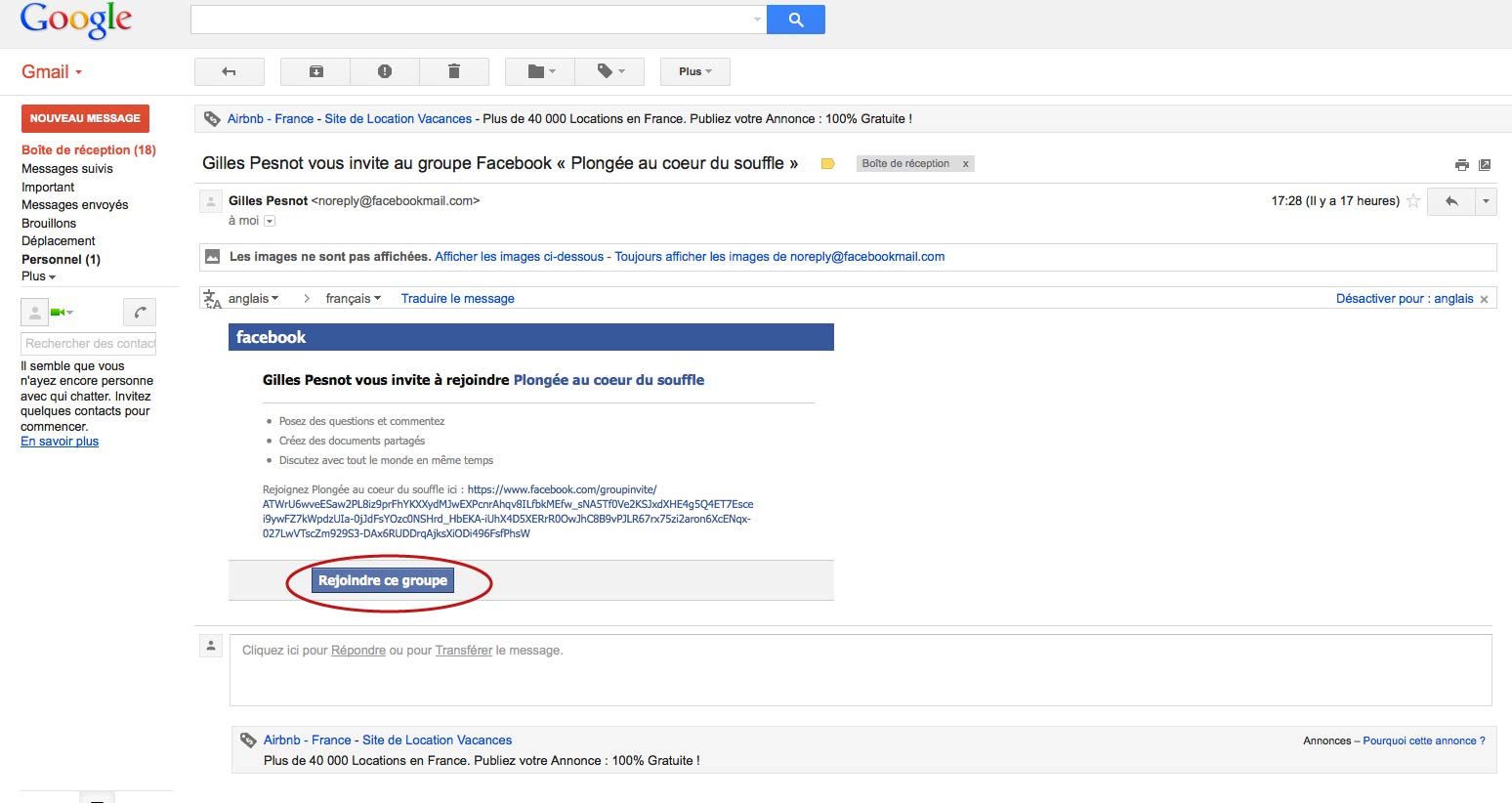The height and width of the screenshot is (803, 1512).
Task: Delete the email with the trash icon
Action: click(453, 71)
